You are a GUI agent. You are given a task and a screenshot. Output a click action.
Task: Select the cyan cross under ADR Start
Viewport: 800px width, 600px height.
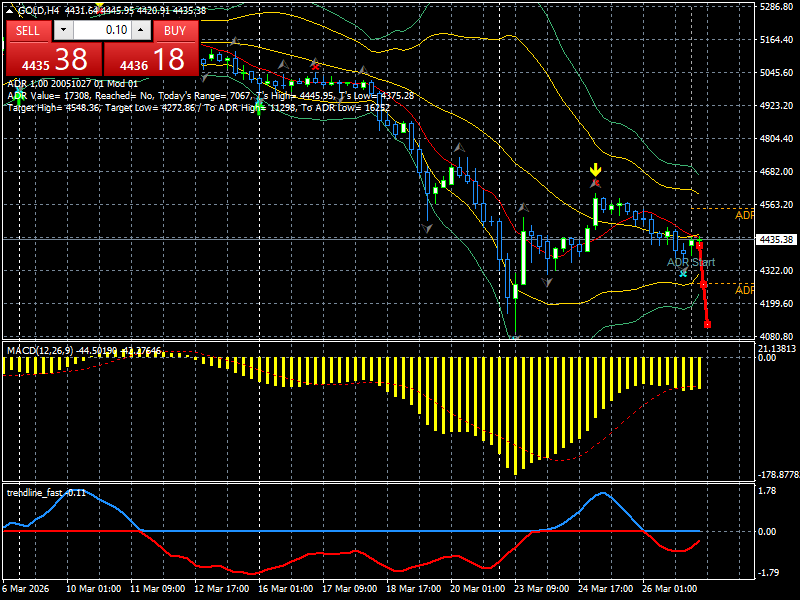683,273
